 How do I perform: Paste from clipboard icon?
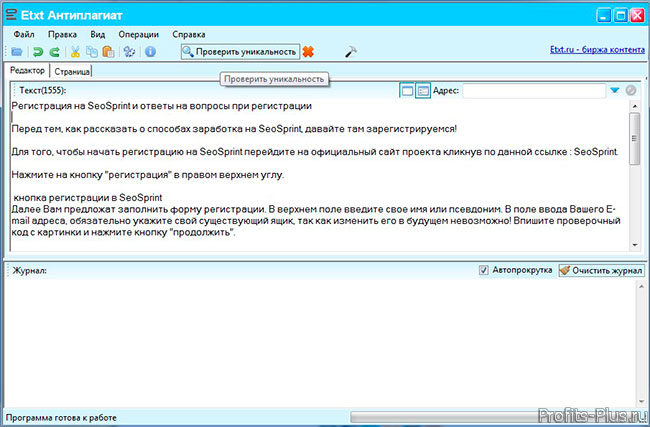108,52
